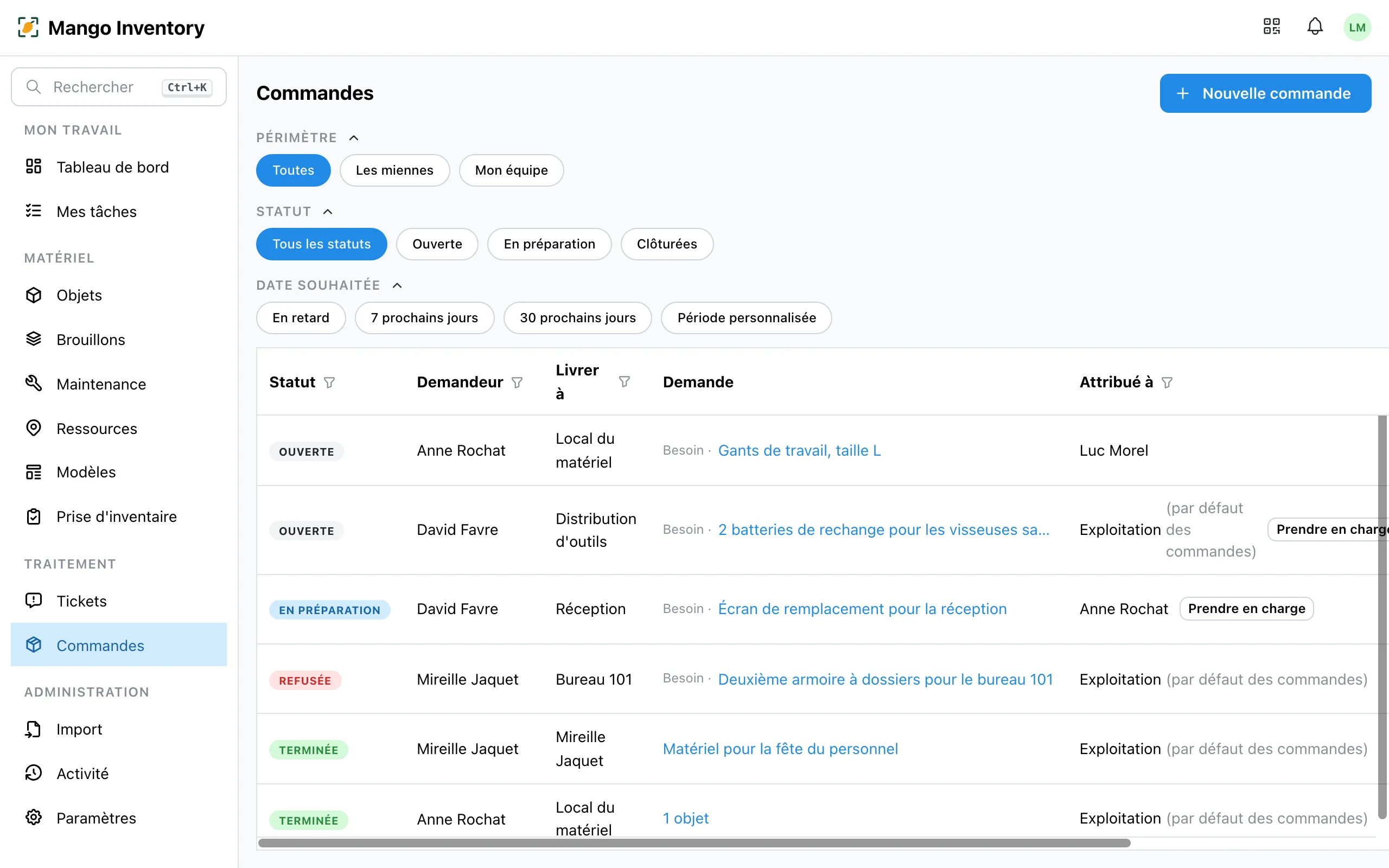
Task: Go to Import in the sidebar
Action: (119, 729)
